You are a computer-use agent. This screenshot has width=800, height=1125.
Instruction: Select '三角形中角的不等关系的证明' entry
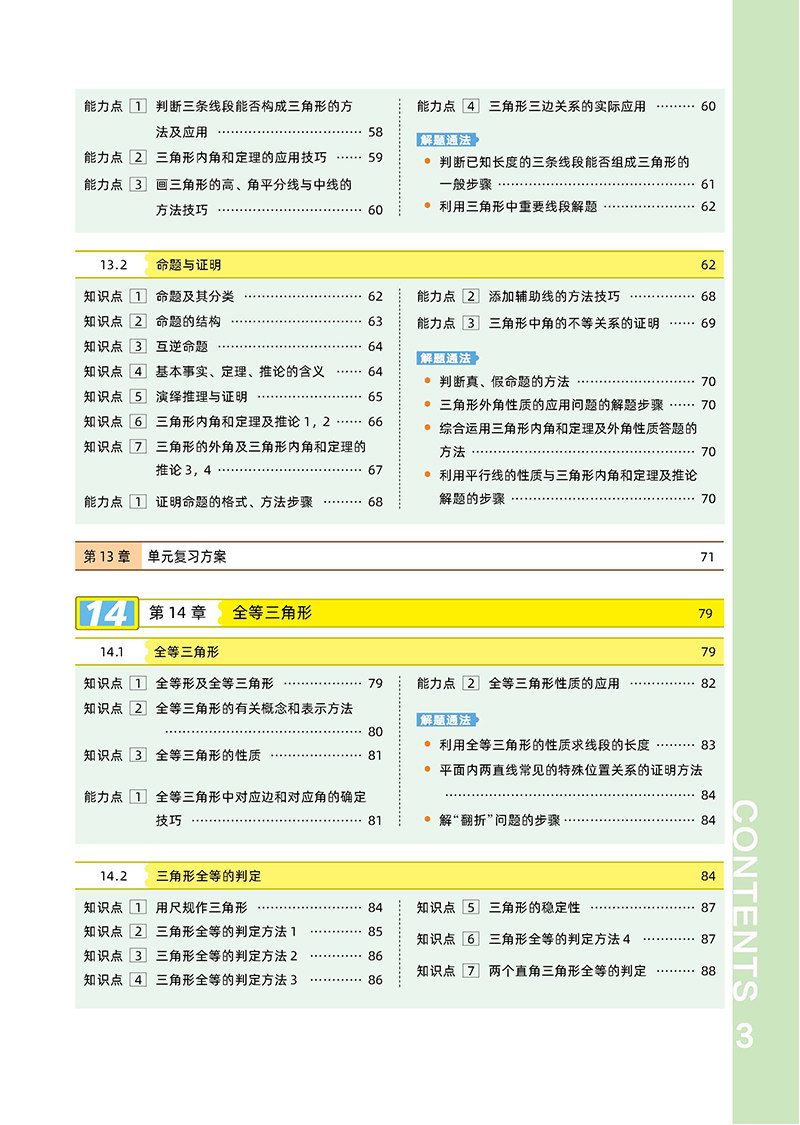(x=573, y=324)
